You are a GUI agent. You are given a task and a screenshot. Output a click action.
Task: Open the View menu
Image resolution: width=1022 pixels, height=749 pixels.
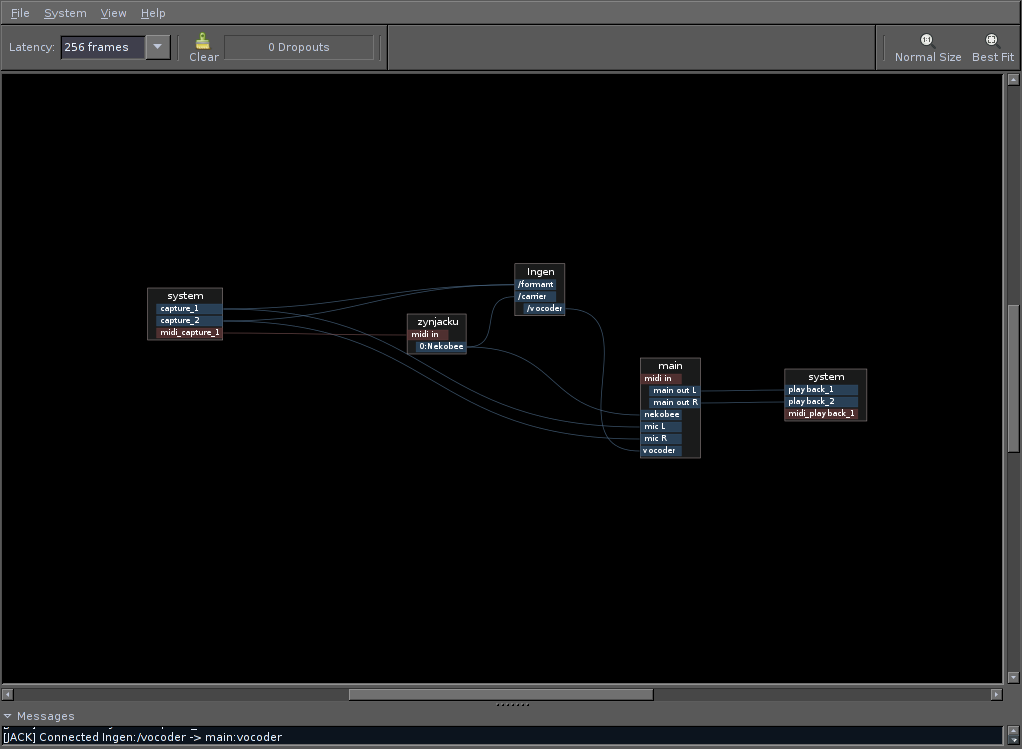pos(113,13)
